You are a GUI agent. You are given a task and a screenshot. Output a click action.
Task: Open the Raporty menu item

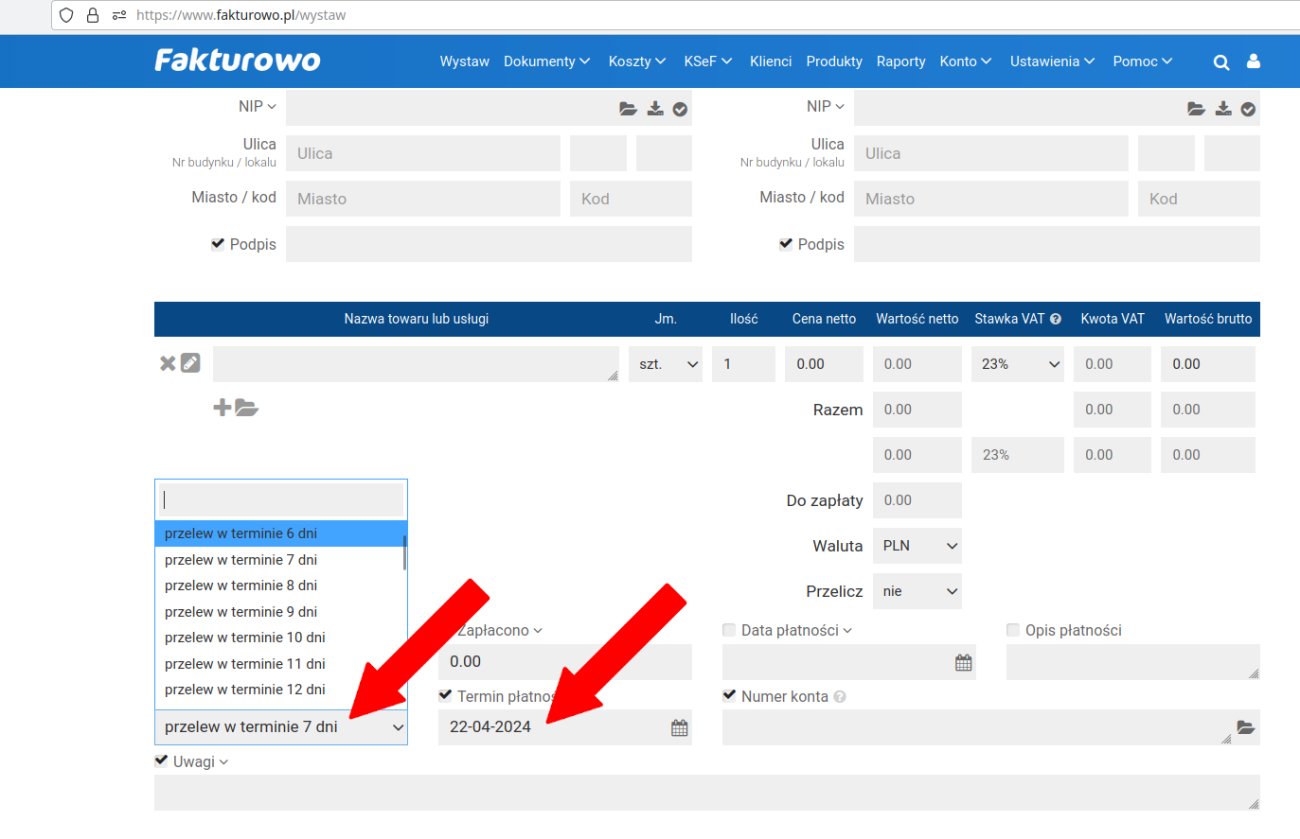[x=900, y=61]
